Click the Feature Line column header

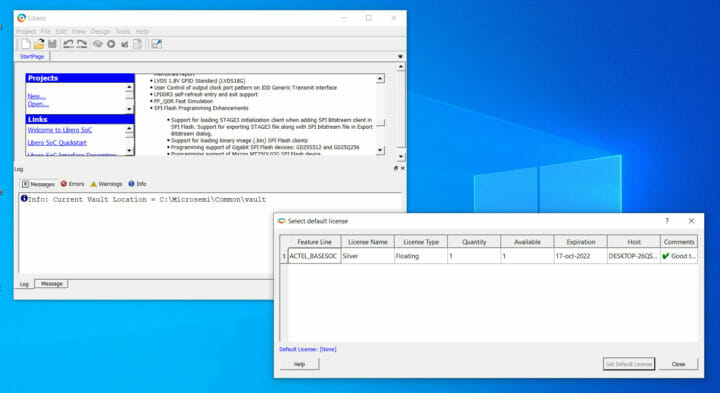click(315, 241)
